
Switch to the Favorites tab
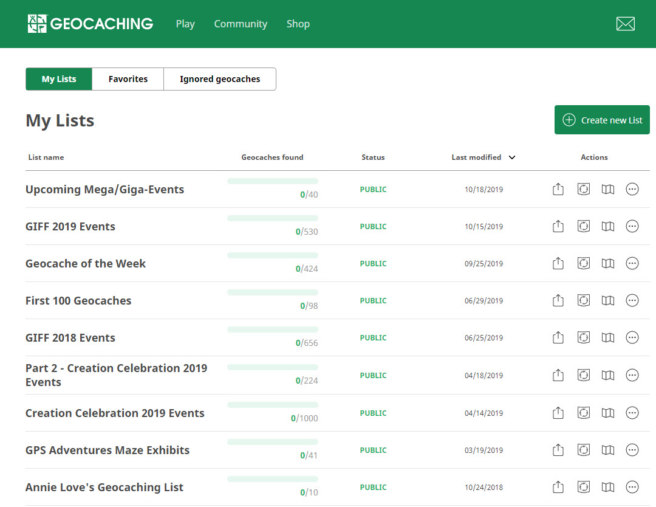tap(128, 79)
